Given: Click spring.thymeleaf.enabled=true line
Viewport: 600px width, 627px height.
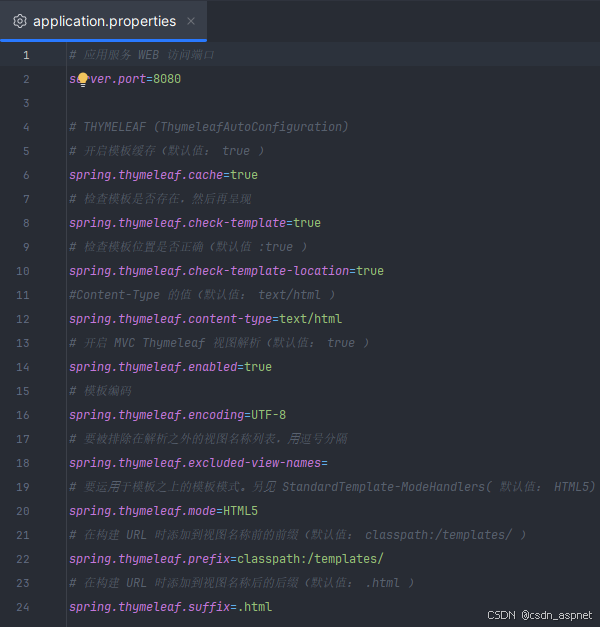Looking at the screenshot, I should pos(170,367).
